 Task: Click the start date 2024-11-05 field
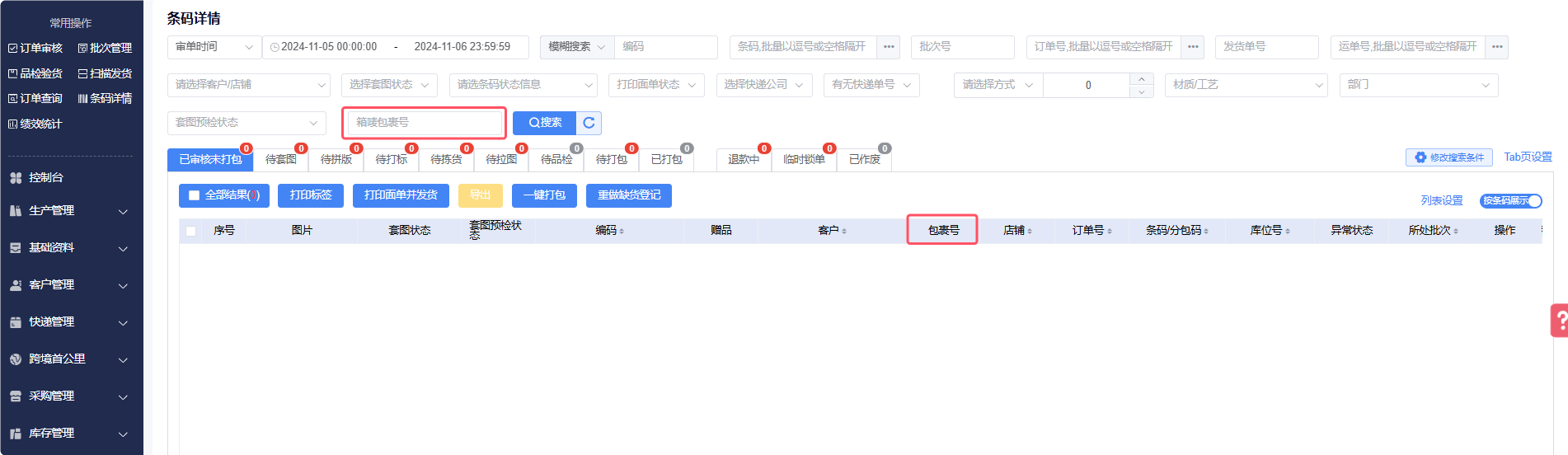click(x=329, y=47)
